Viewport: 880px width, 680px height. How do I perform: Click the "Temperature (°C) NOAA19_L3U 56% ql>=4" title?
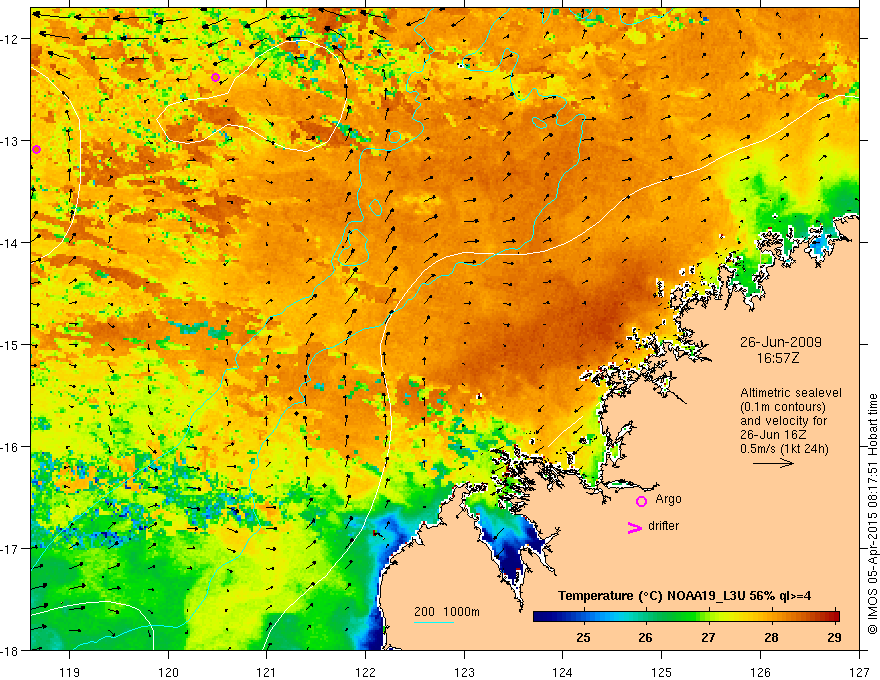coord(684,596)
